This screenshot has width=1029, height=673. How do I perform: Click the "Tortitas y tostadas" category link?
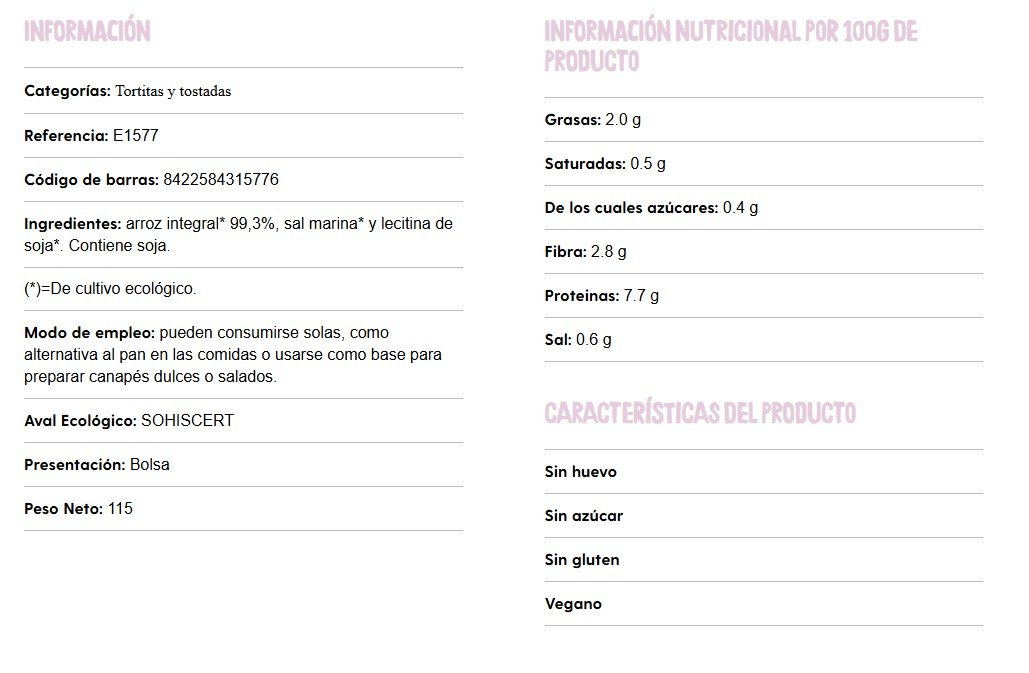point(173,91)
